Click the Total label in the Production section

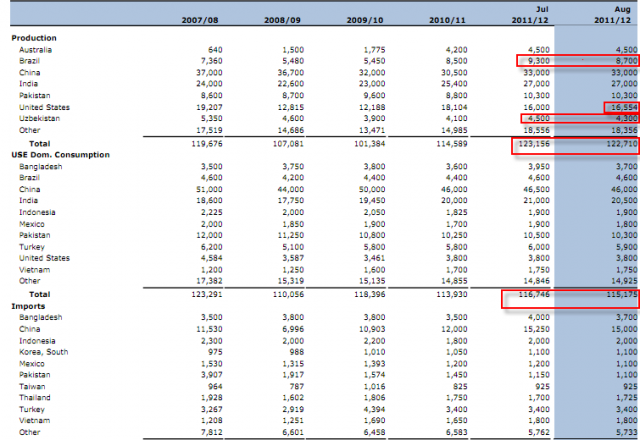[x=40, y=144]
